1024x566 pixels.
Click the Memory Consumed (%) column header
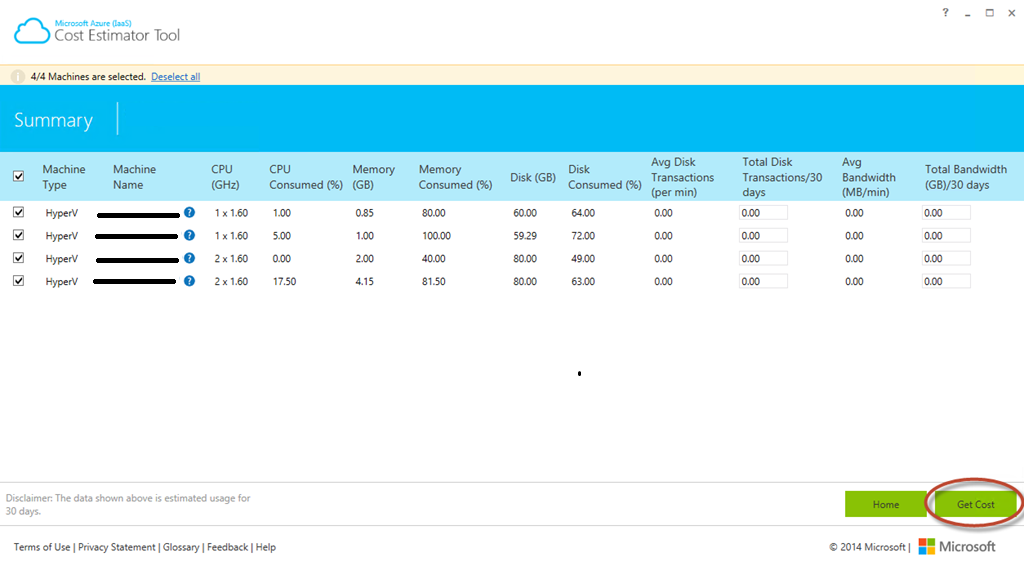(455, 177)
